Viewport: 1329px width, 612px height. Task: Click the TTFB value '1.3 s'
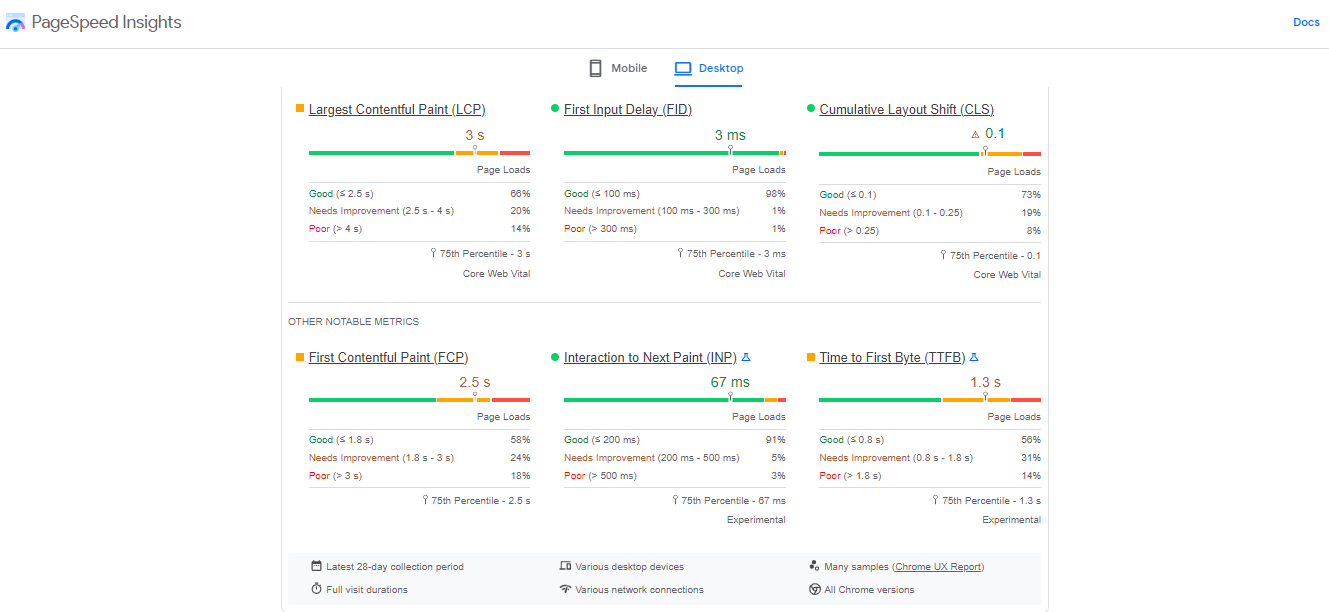[x=985, y=382]
